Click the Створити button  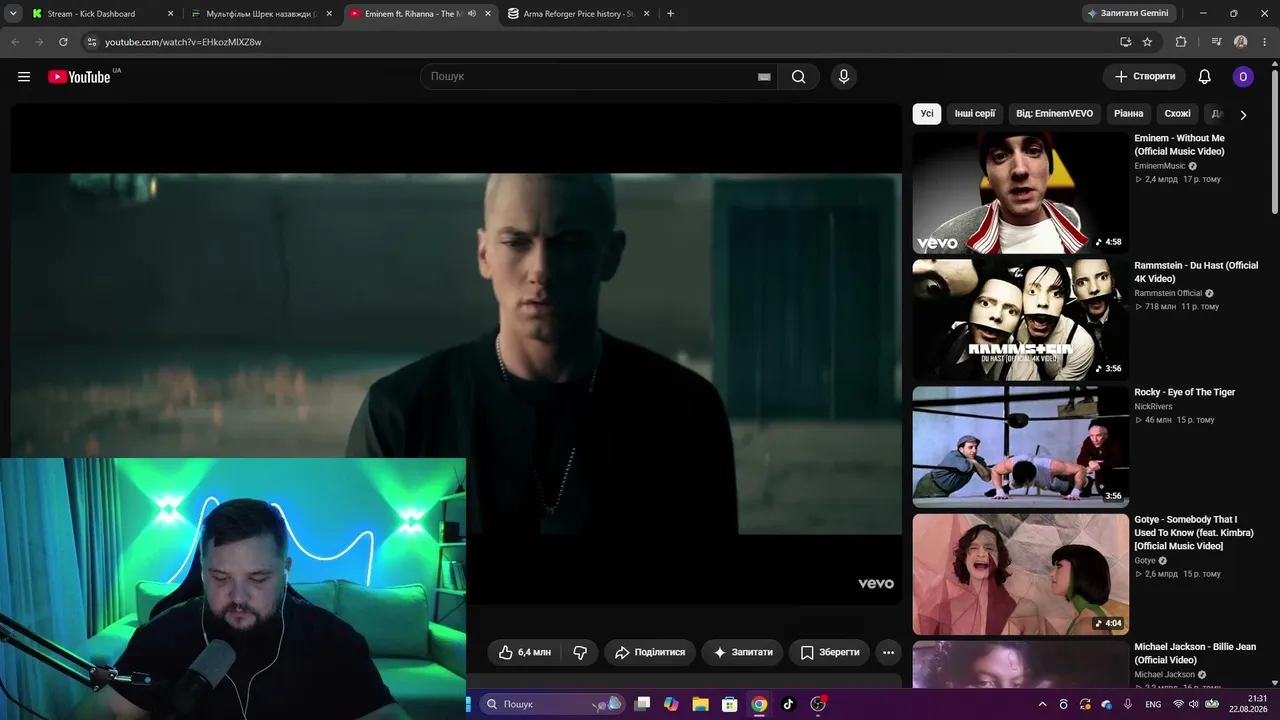pyautogui.click(x=1145, y=77)
